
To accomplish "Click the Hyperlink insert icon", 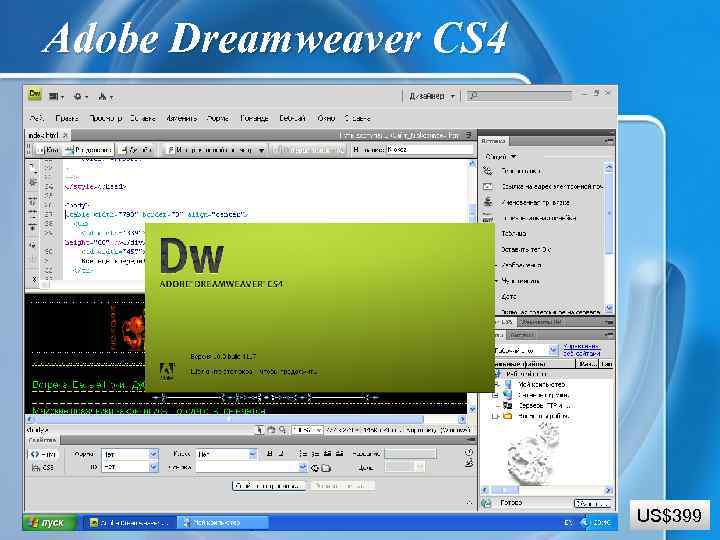I will point(488,171).
